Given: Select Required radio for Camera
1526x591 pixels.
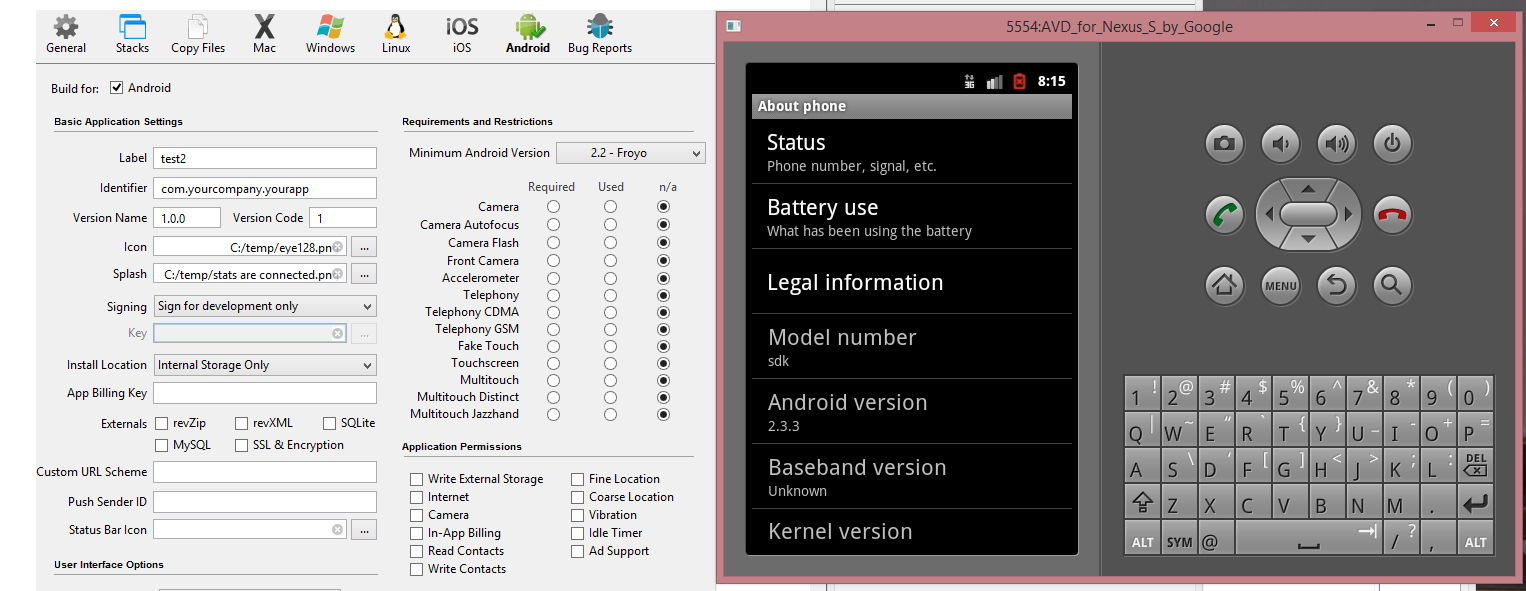Looking at the screenshot, I should click(553, 207).
